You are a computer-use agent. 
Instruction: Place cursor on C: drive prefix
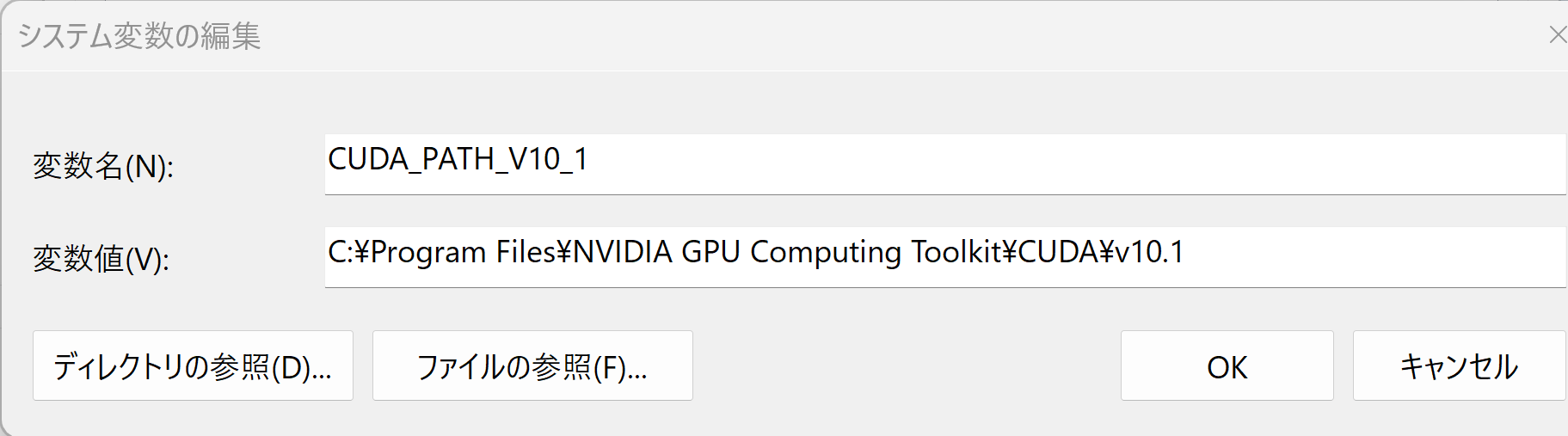pos(339,252)
